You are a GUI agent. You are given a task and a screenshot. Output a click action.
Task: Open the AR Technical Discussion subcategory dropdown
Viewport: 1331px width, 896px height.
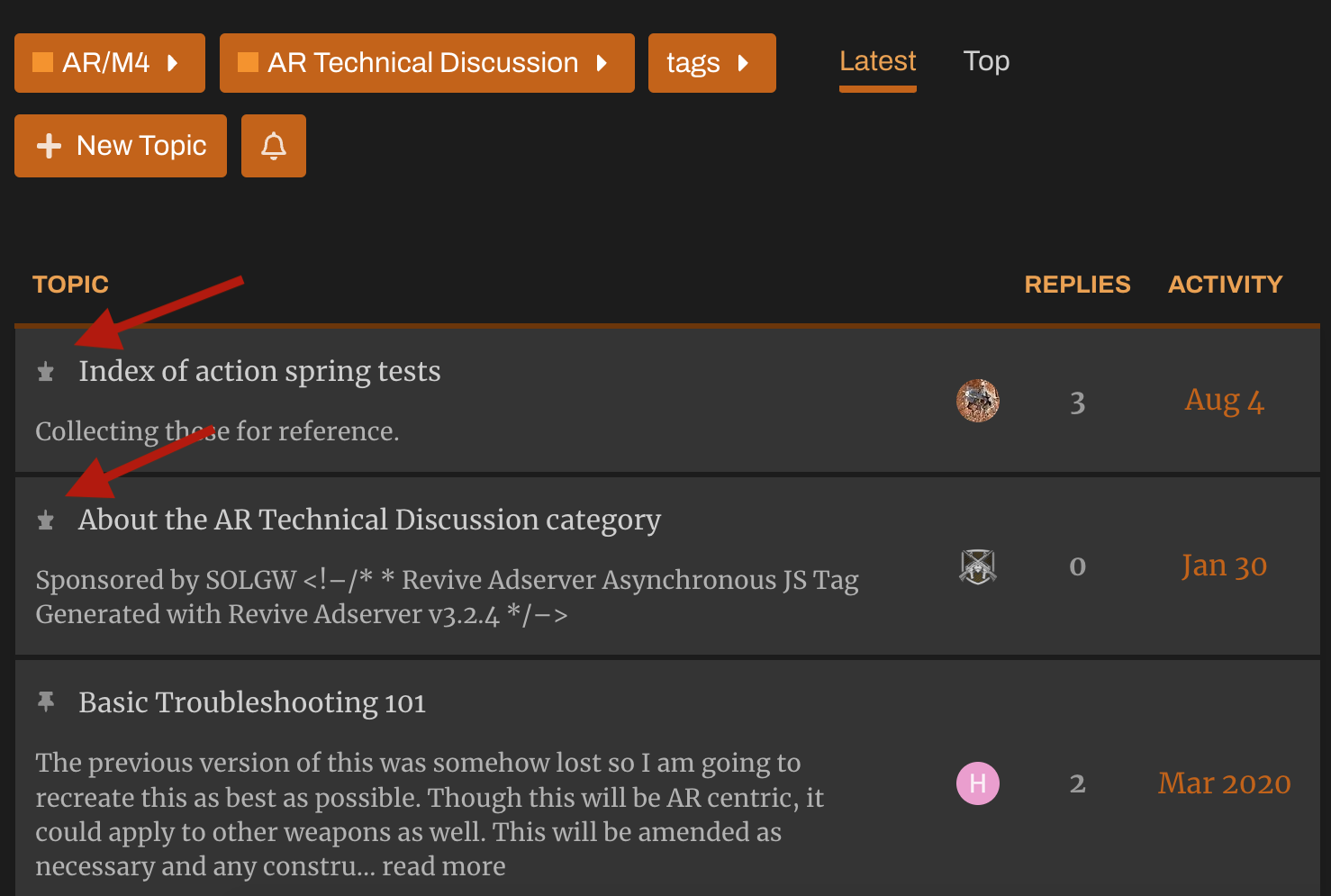point(426,63)
